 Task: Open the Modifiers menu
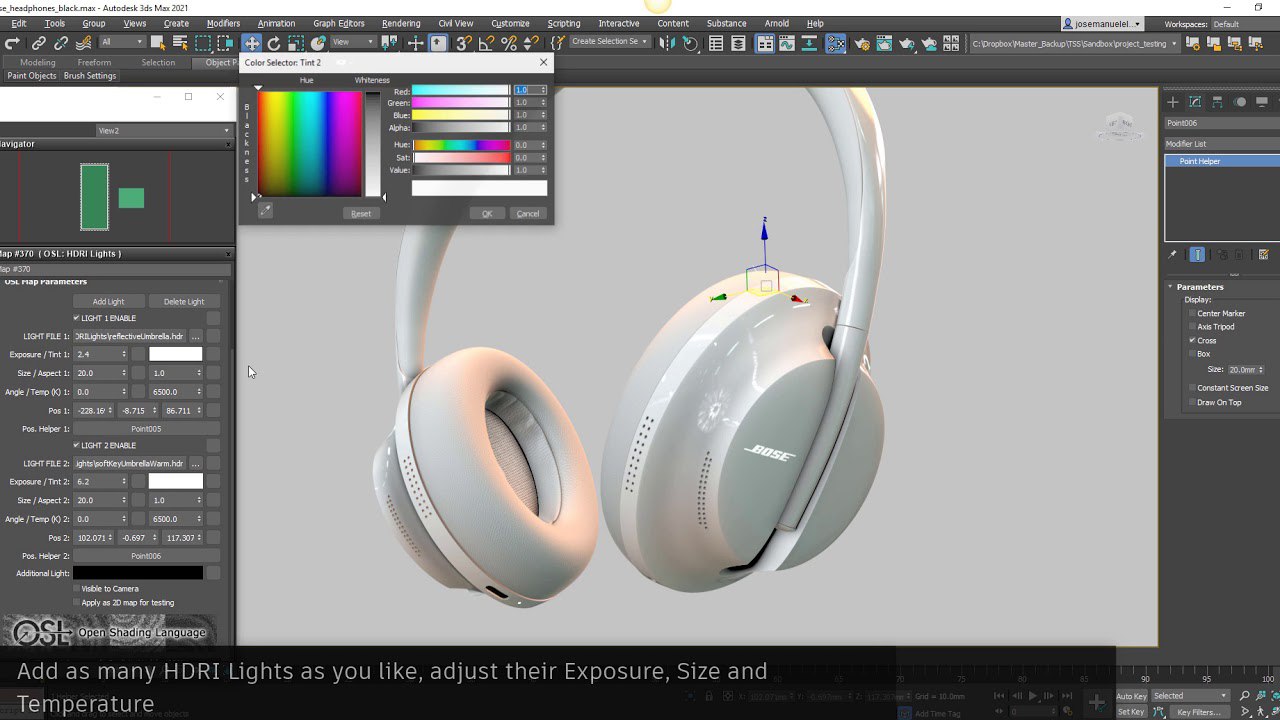[x=223, y=23]
